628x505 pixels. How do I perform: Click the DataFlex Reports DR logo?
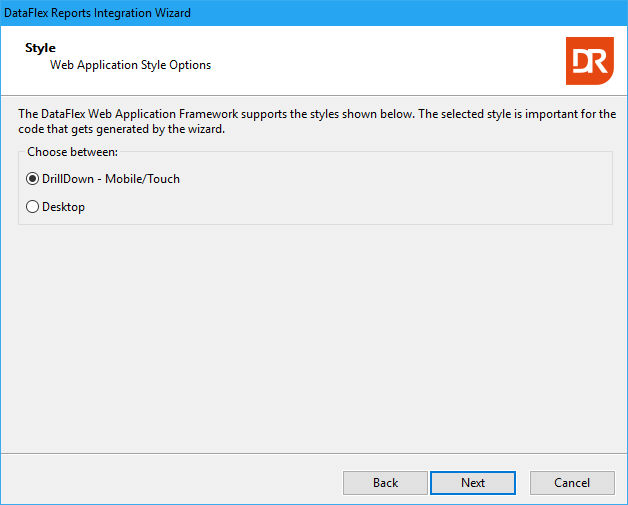[590, 61]
